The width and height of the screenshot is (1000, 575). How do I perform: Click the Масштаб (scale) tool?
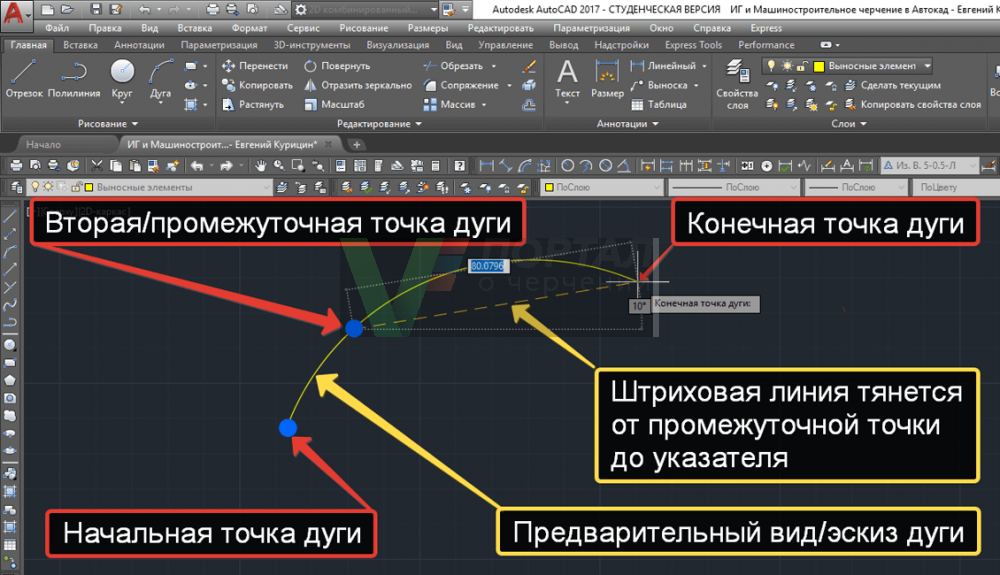[334, 105]
